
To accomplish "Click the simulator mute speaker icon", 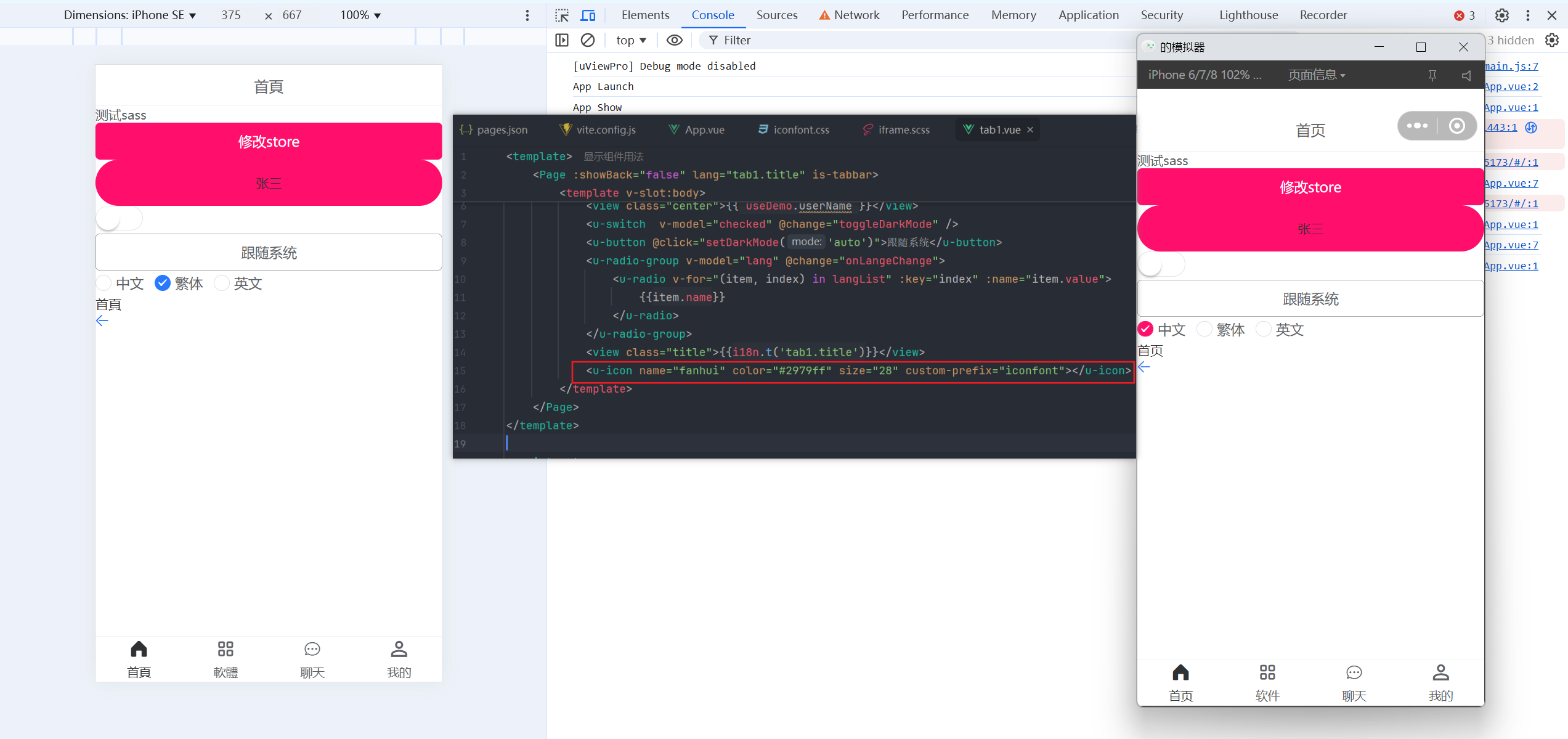I will click(x=1466, y=75).
